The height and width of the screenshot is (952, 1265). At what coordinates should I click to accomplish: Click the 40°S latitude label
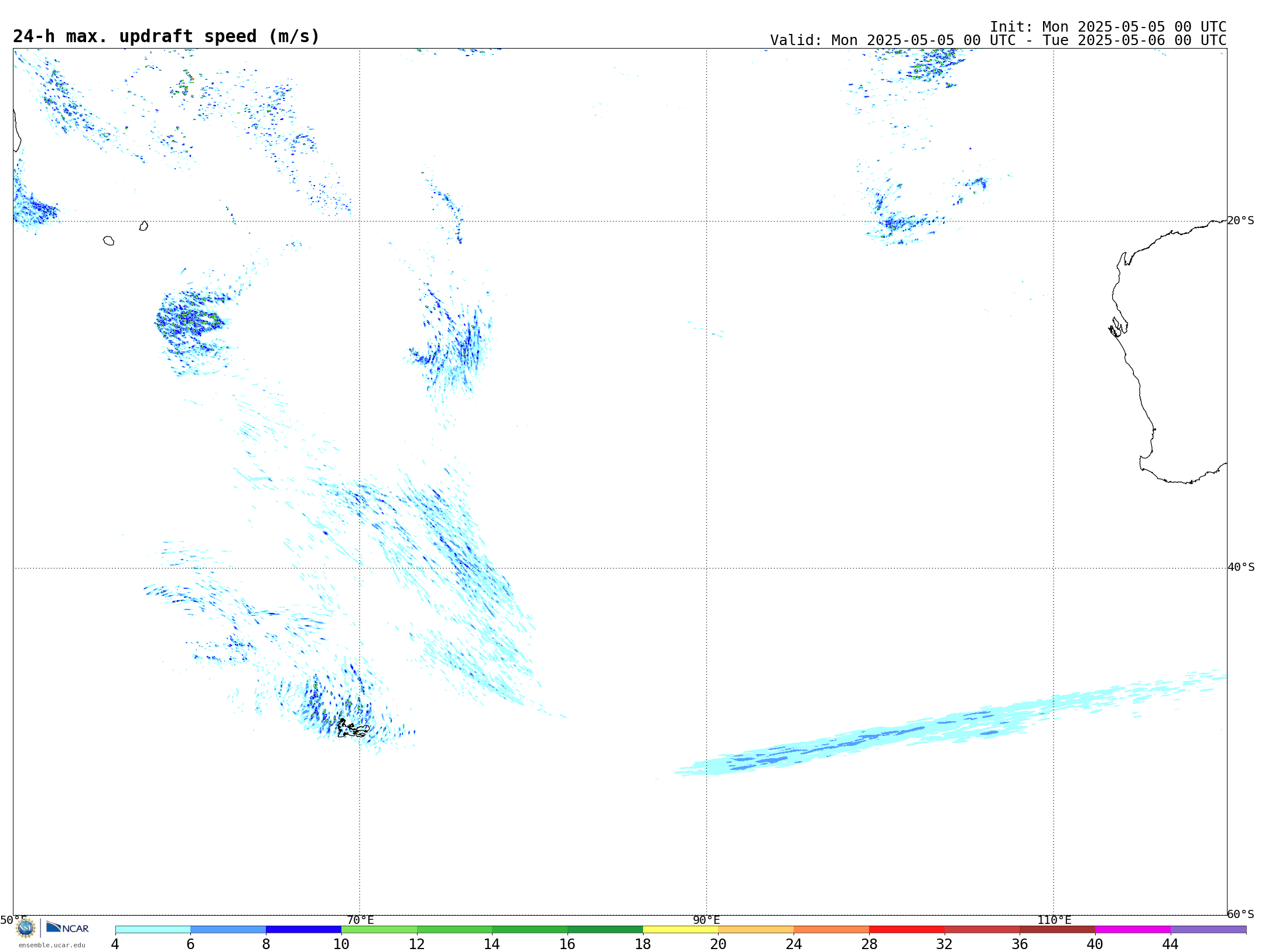tap(1241, 567)
